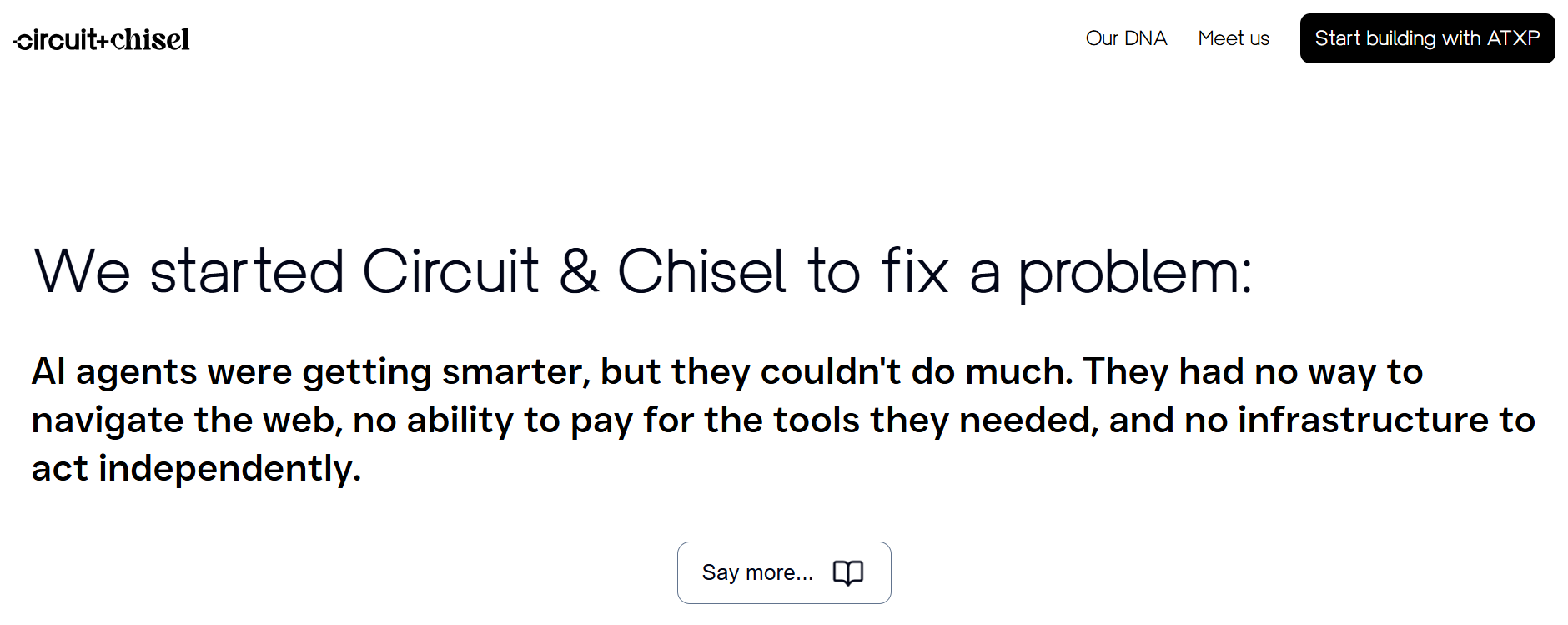The image size is (1568, 625).
Task: Click the word "ATXP" in header button
Action: (x=1513, y=38)
